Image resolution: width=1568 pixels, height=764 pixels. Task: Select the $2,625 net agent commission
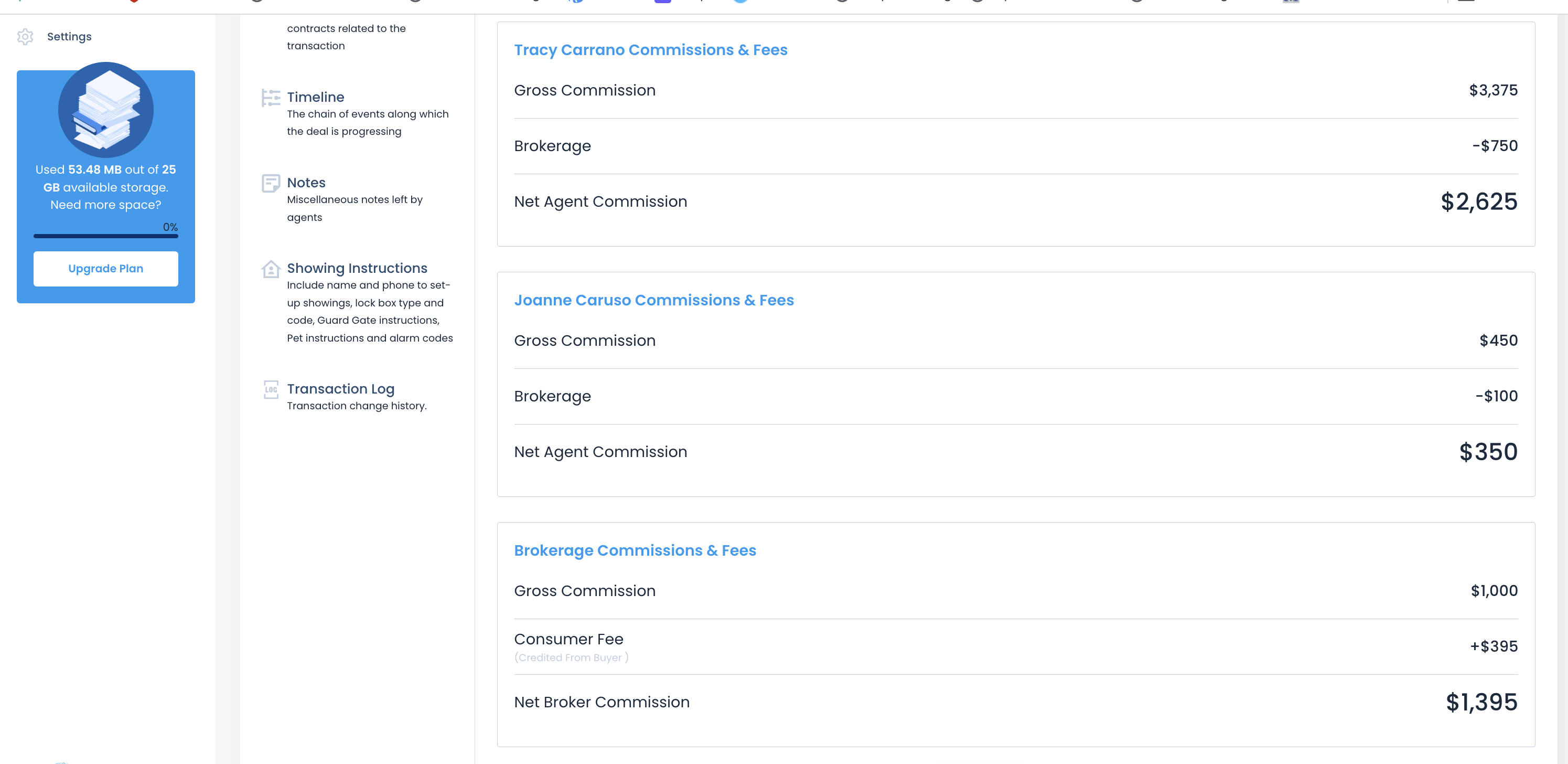point(1478,201)
